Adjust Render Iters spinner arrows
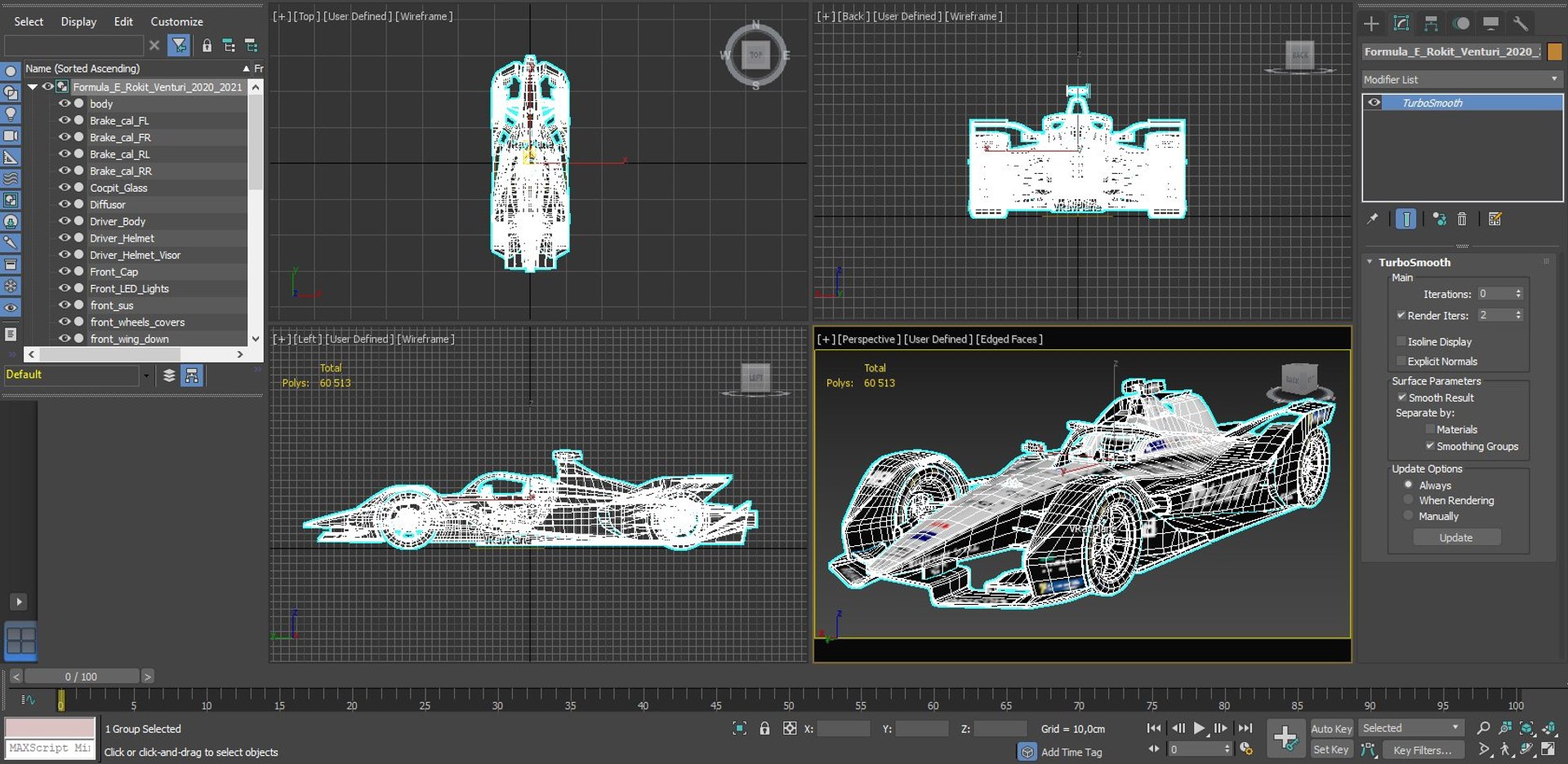The image size is (1568, 764). click(1518, 315)
